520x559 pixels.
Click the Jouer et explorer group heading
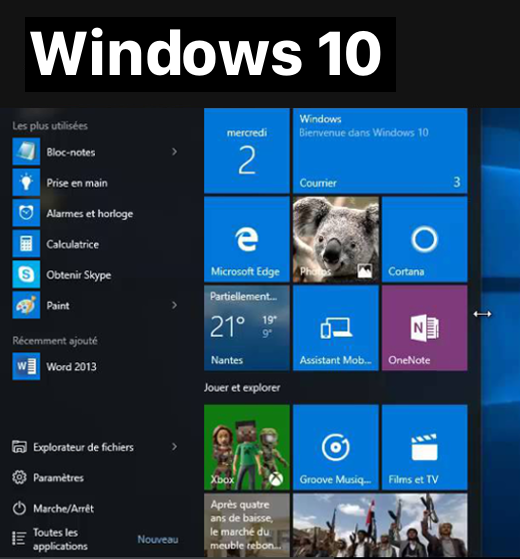point(242,388)
